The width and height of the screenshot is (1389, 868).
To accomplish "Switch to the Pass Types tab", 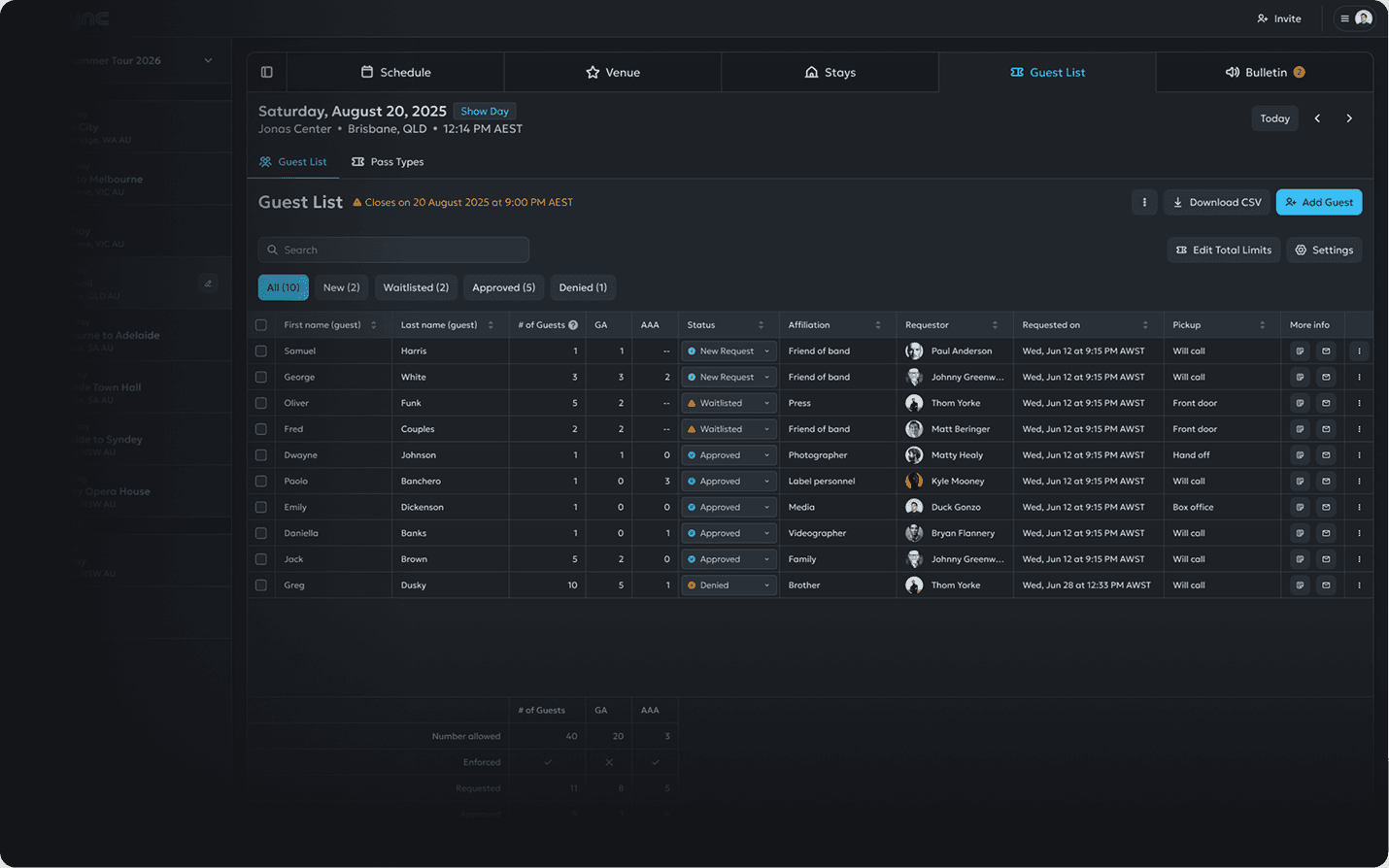I will 388,161.
